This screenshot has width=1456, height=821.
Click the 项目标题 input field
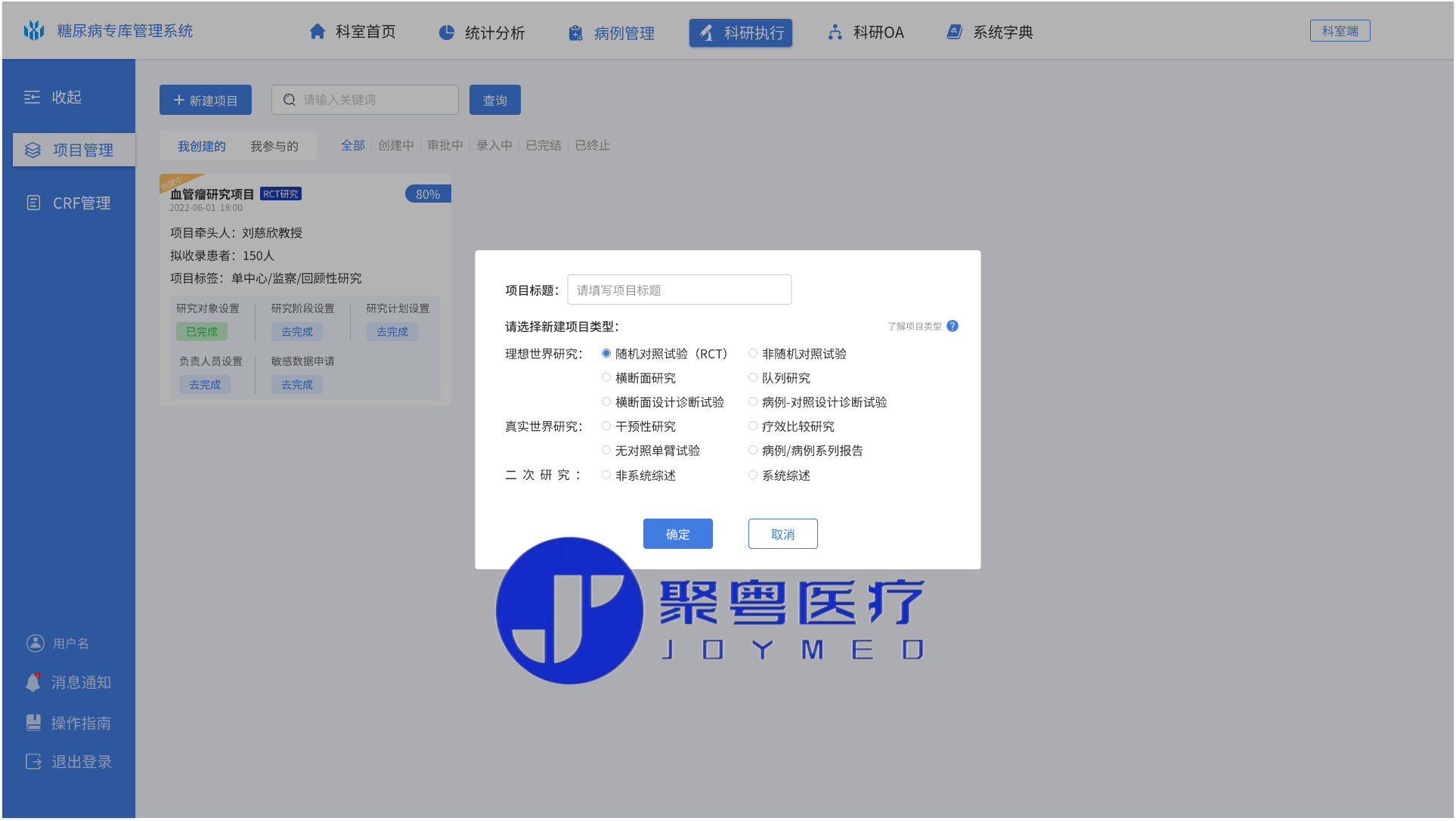point(679,290)
